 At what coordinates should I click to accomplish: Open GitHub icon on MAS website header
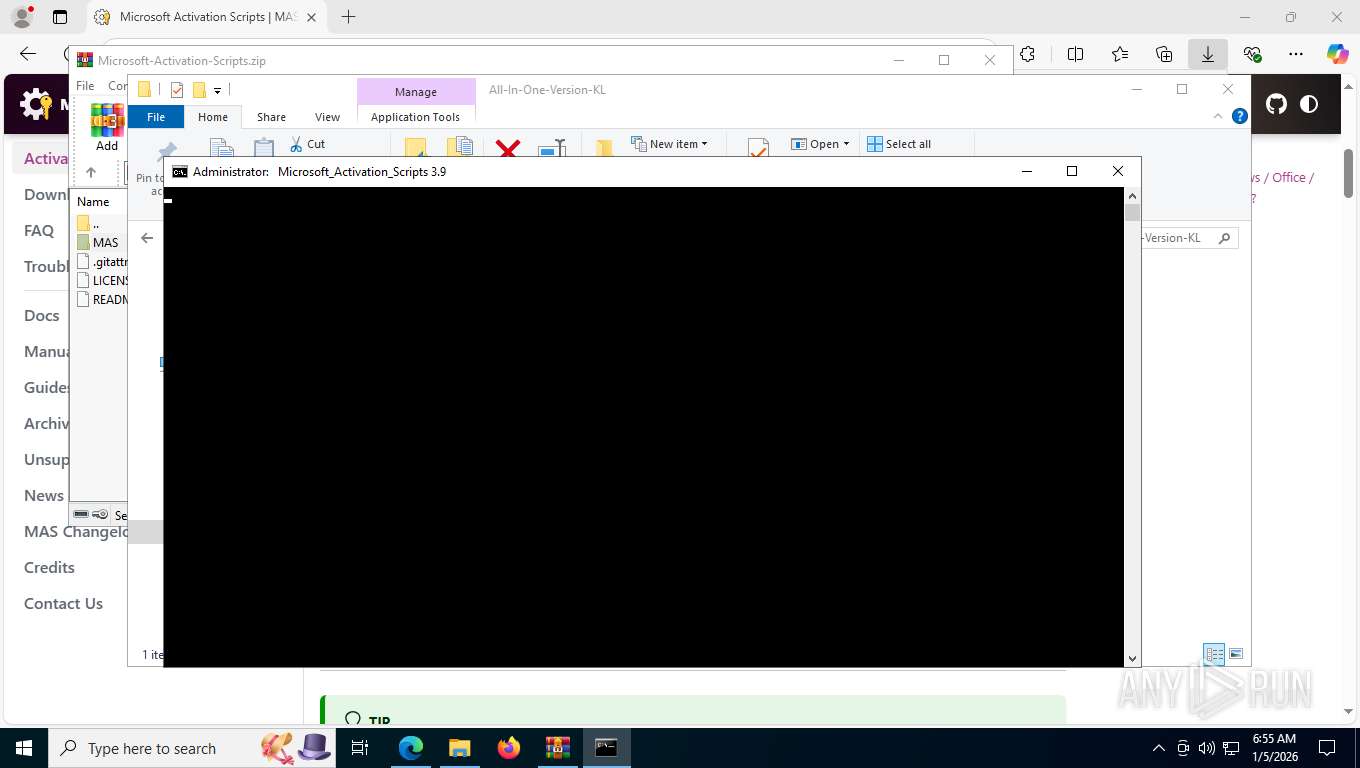[1276, 104]
